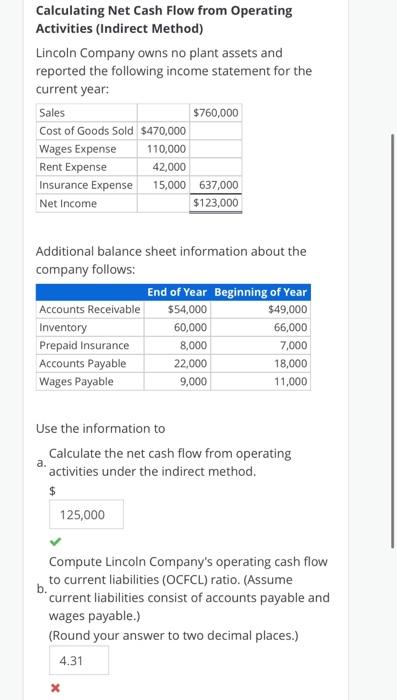Image resolution: width=397 pixels, height=700 pixels.
Task: Select the Net Income value $123,000
Action: [x=216, y=203]
